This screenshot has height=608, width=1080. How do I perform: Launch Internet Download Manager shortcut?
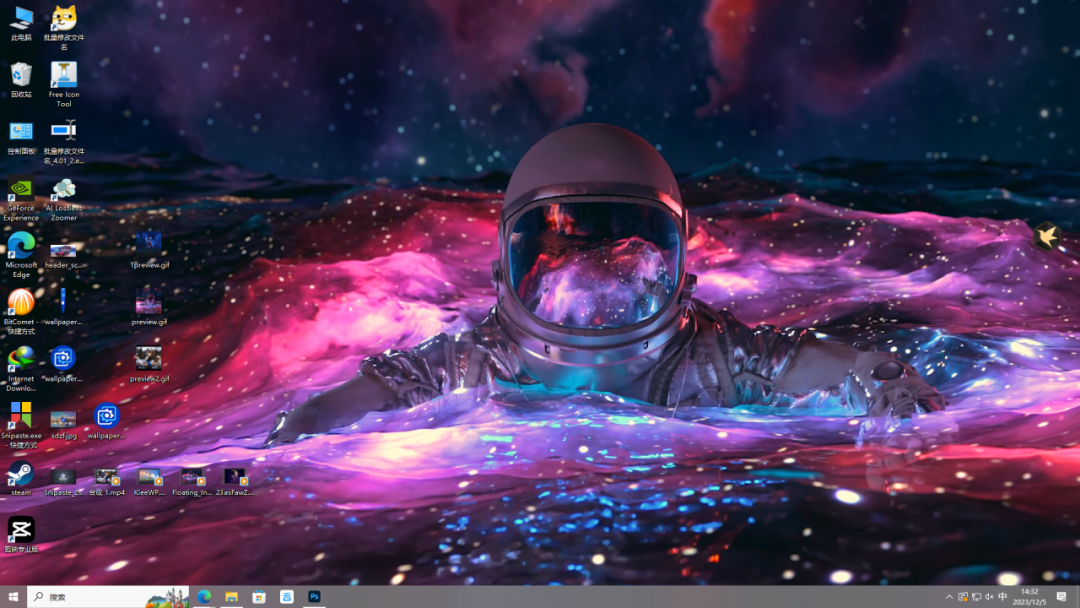21,369
